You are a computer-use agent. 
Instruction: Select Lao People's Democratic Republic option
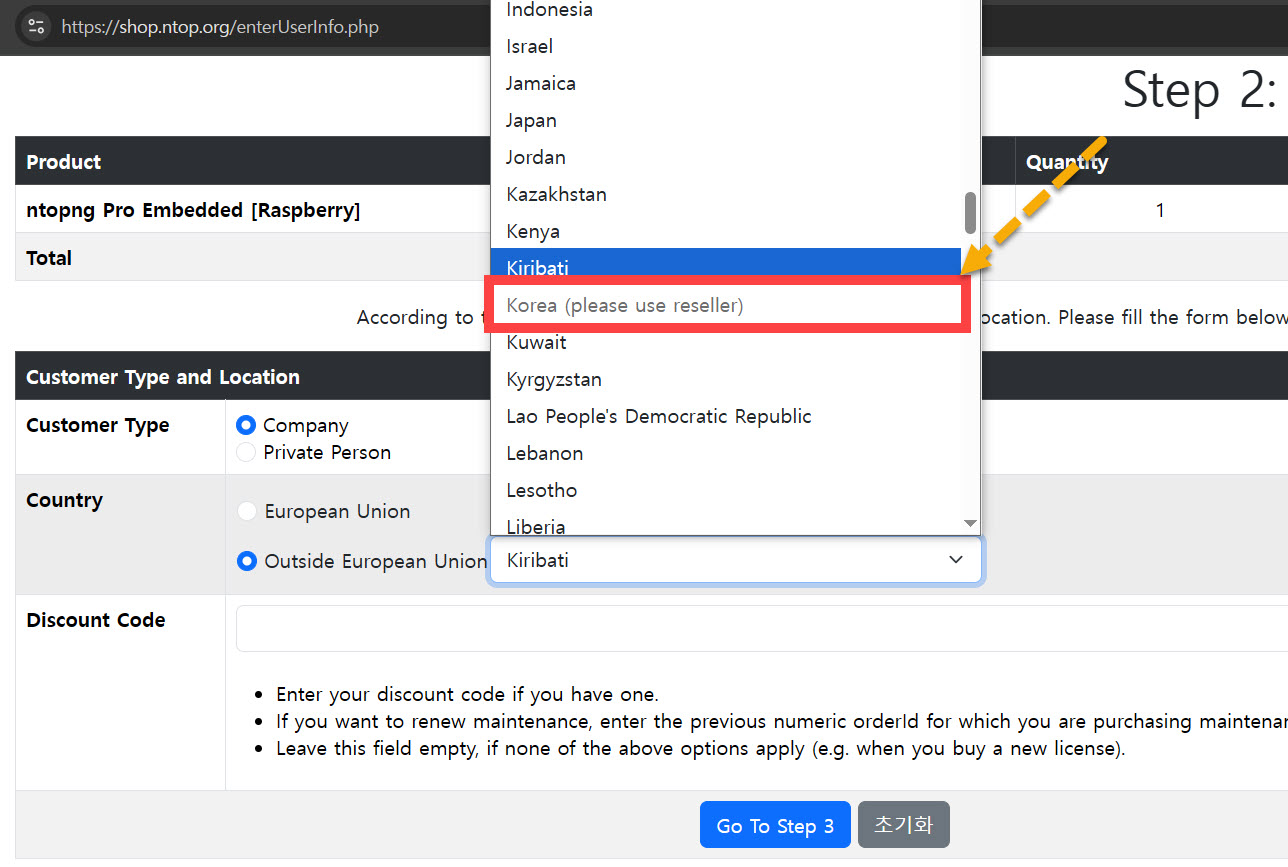[659, 416]
